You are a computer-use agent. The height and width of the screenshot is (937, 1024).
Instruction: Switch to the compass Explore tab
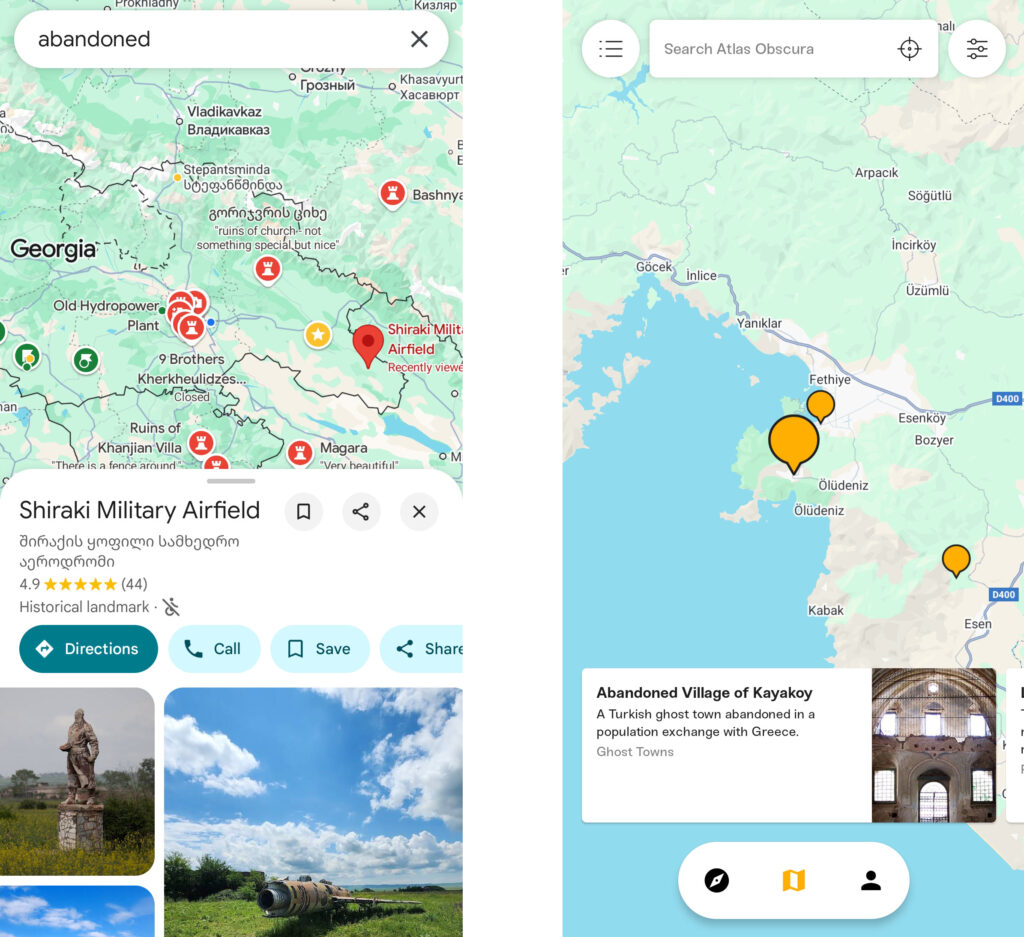coord(716,880)
